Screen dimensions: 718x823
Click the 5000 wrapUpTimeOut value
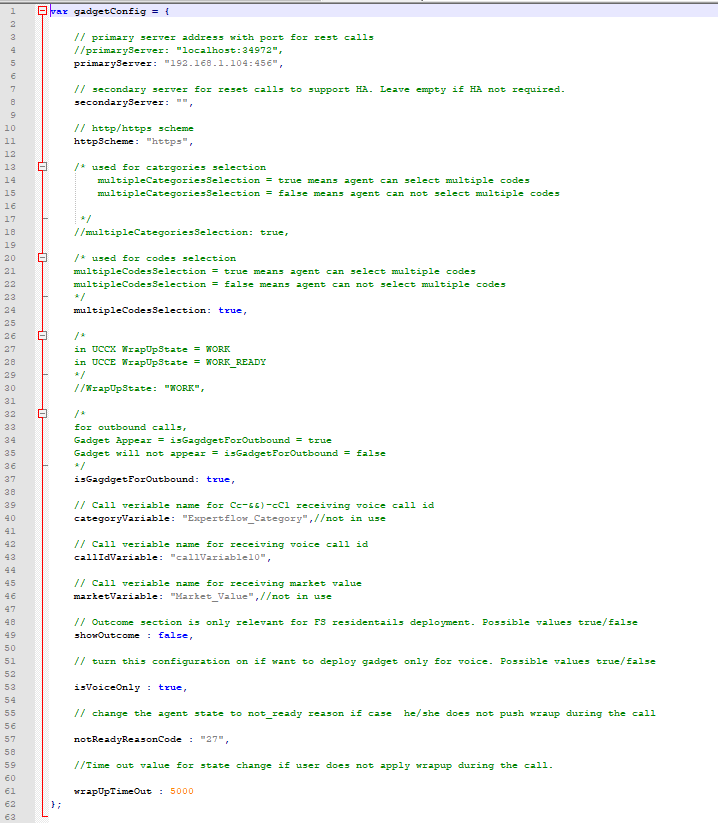(181, 791)
